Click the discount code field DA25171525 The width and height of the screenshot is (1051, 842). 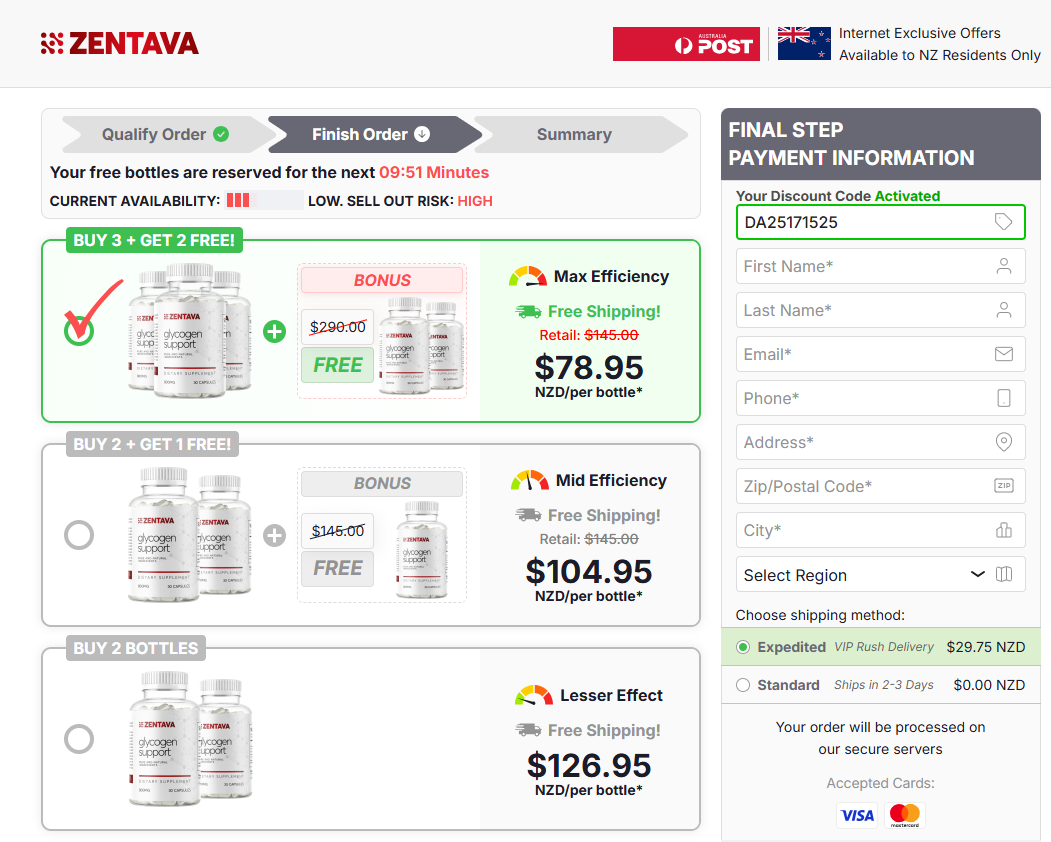pyautogui.click(x=880, y=222)
